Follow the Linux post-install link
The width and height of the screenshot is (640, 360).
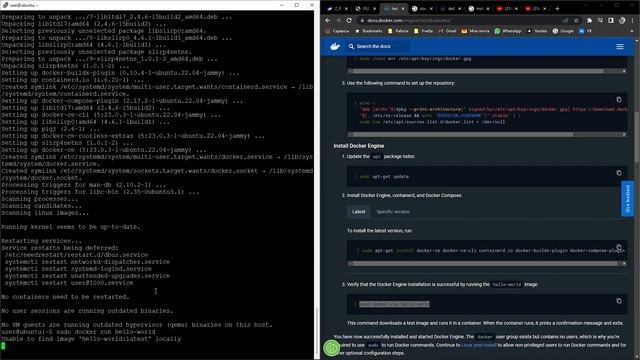[478, 345]
